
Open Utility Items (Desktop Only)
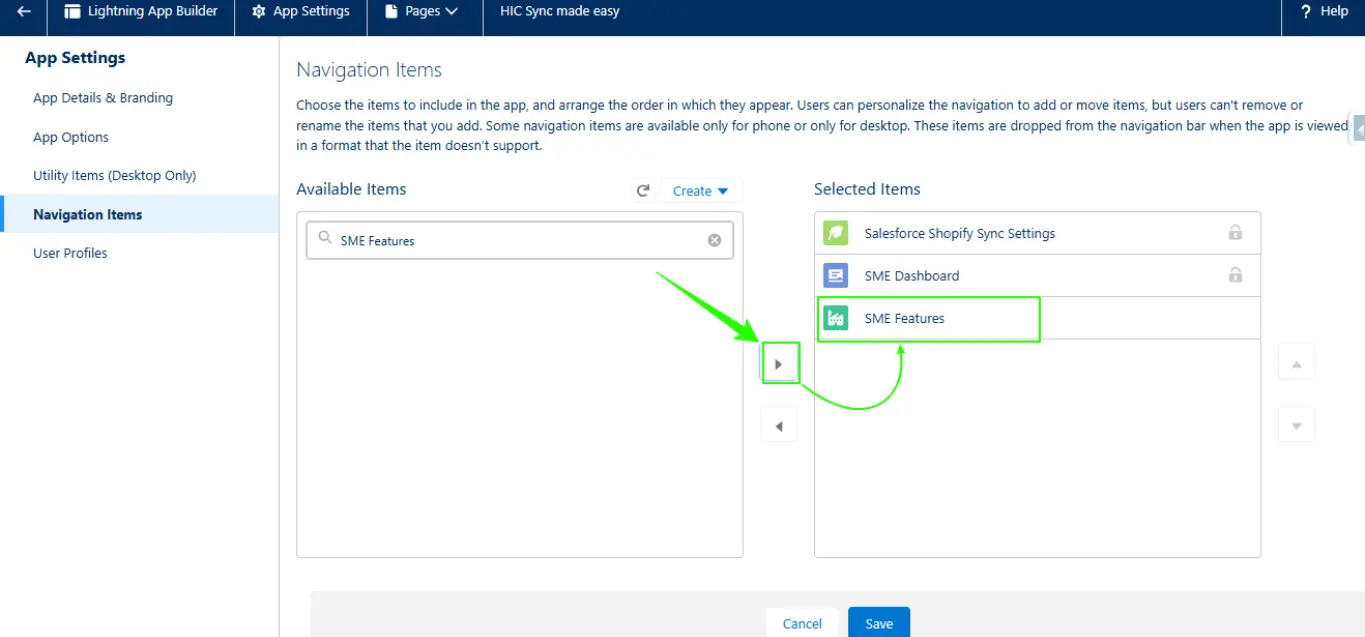(115, 175)
